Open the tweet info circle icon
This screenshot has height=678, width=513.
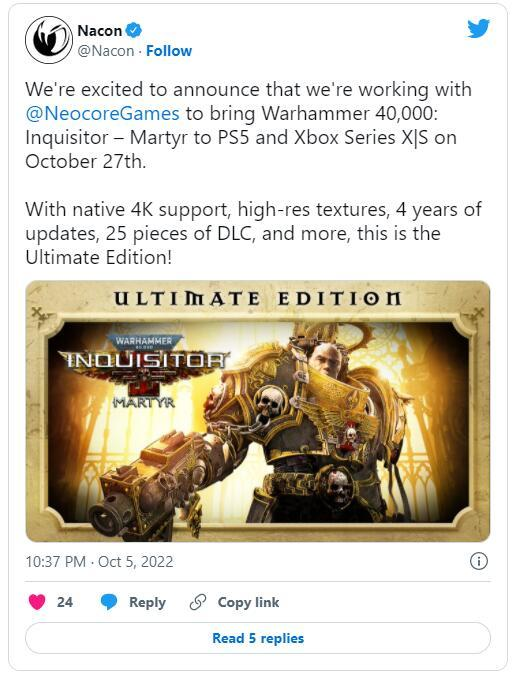(x=478, y=561)
